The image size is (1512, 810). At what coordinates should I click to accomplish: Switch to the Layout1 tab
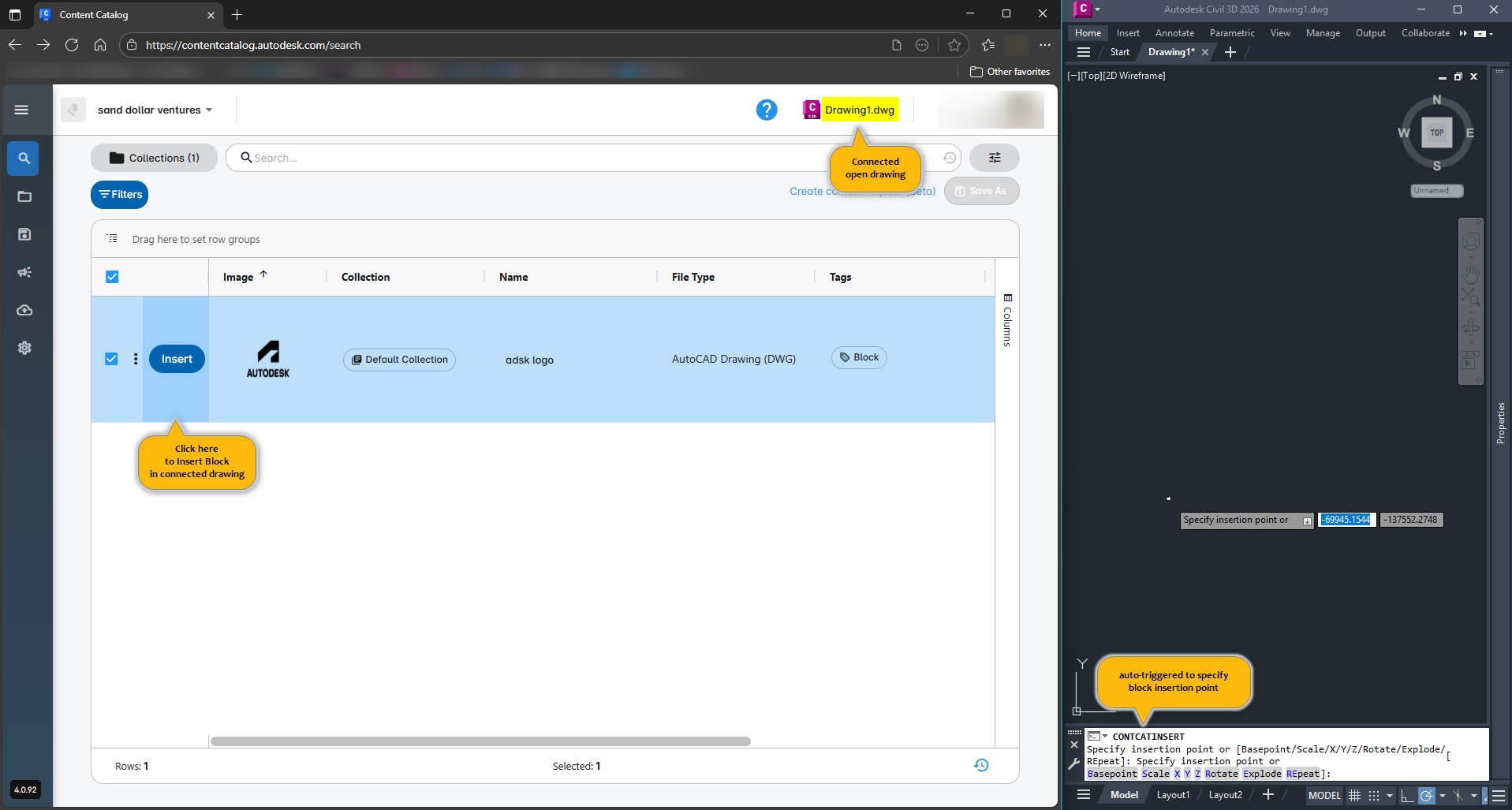[x=1173, y=795]
